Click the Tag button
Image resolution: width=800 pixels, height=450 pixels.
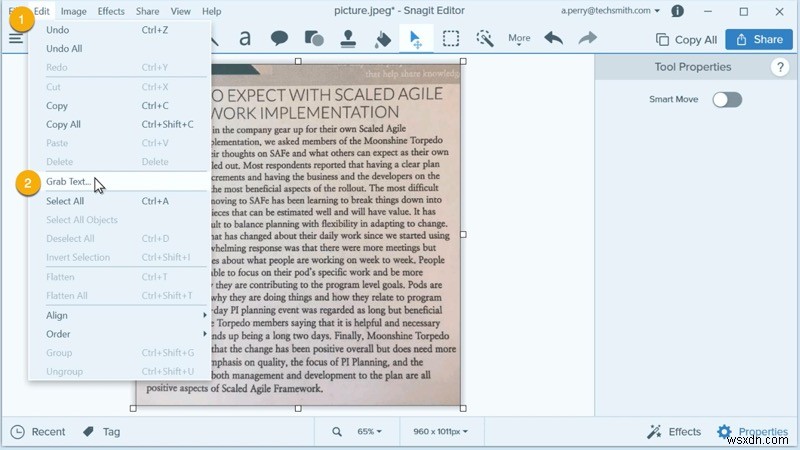coord(102,432)
